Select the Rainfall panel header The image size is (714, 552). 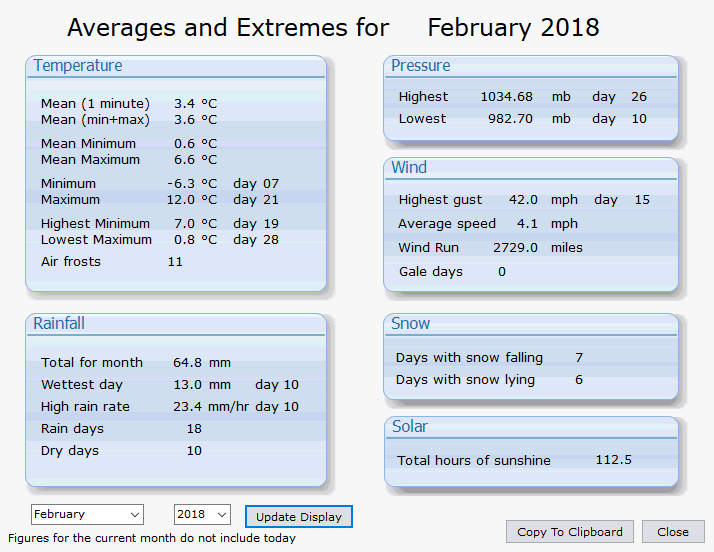coord(59,323)
